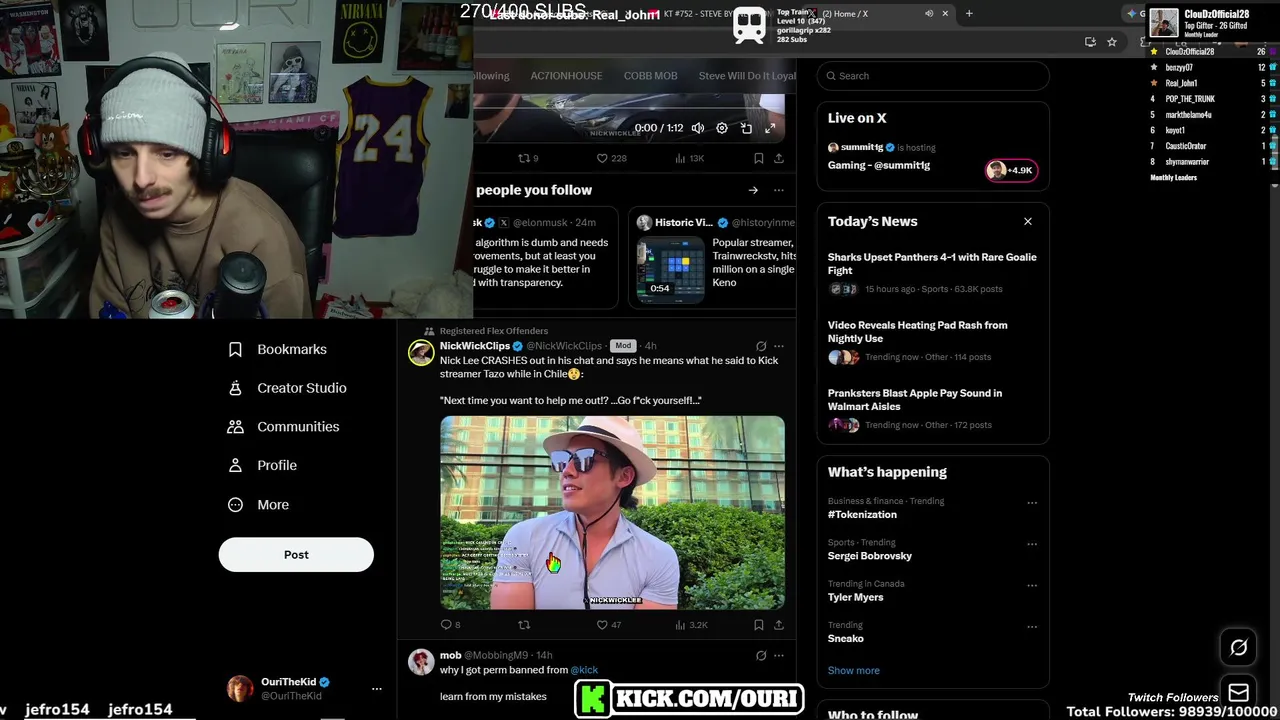
Task: Open the Sergei Bobrovsky trend
Action: 870,556
